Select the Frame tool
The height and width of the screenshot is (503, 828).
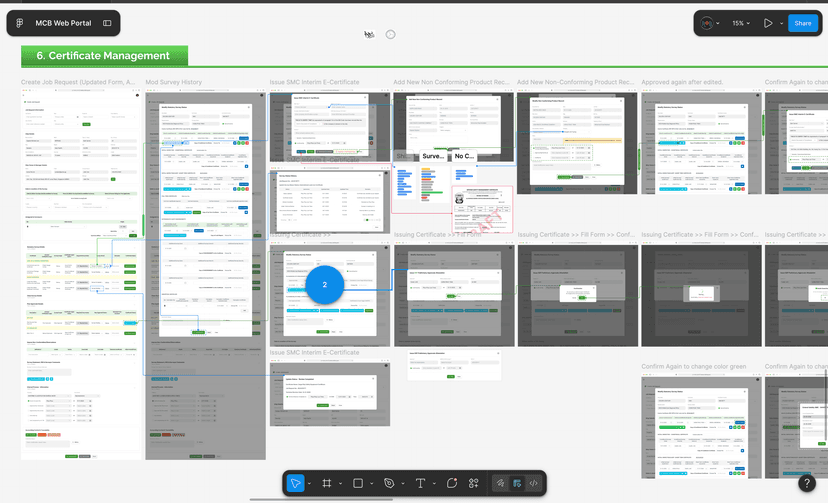click(327, 483)
